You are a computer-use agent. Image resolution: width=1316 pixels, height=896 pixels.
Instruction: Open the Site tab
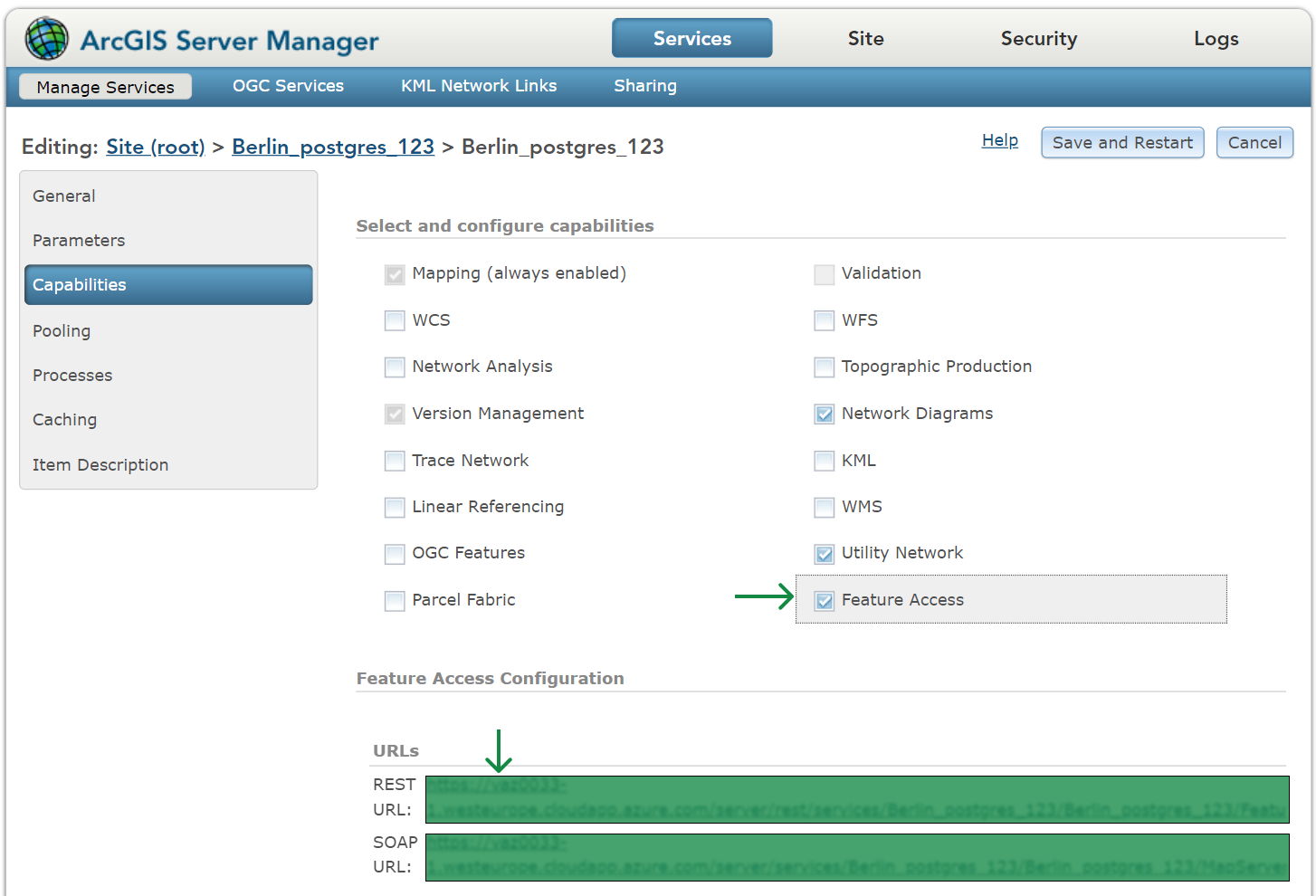point(865,38)
